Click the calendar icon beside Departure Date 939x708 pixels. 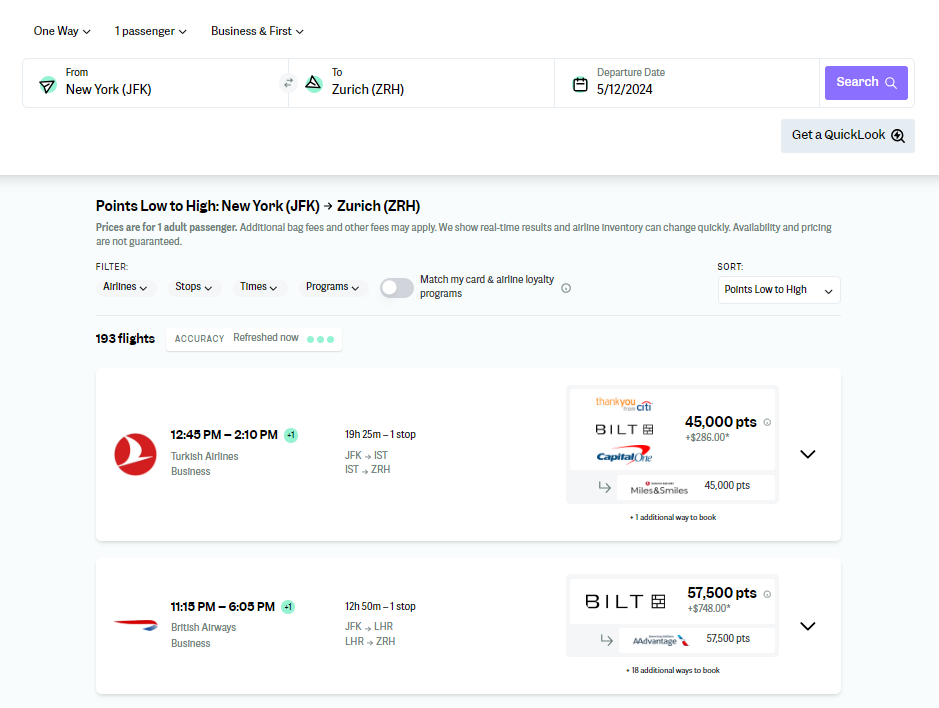click(x=580, y=84)
